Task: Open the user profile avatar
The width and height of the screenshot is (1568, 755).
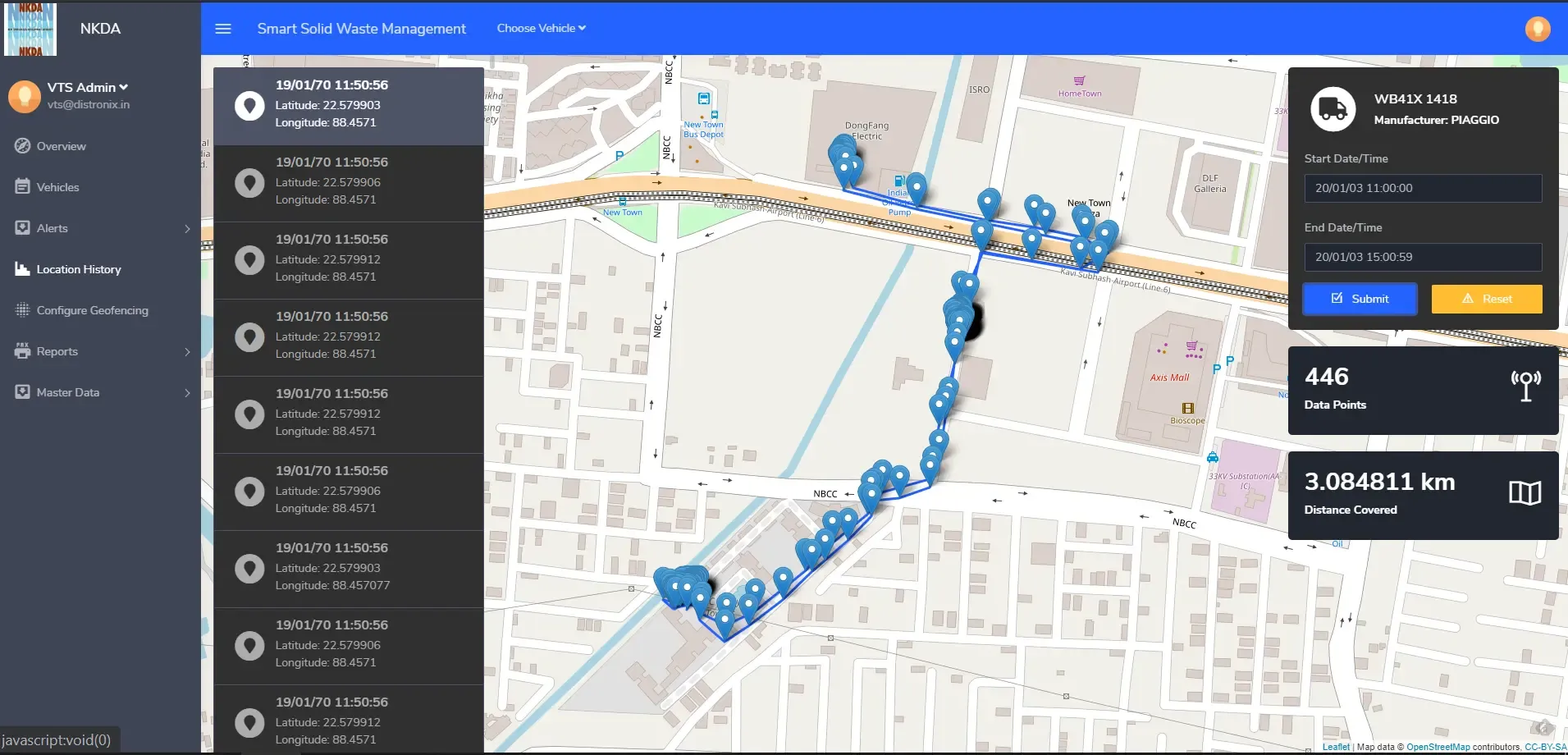Action: pos(1537,29)
